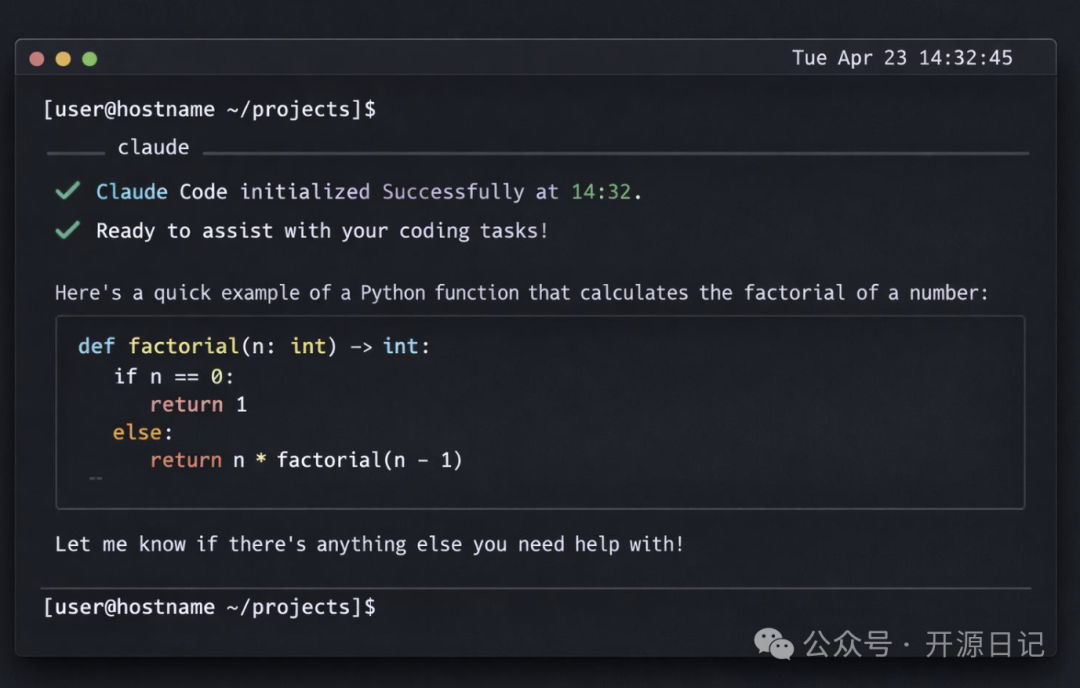The image size is (1080, 688).
Task: Click the 'Here's a quick example' sentence
Action: [x=521, y=293]
